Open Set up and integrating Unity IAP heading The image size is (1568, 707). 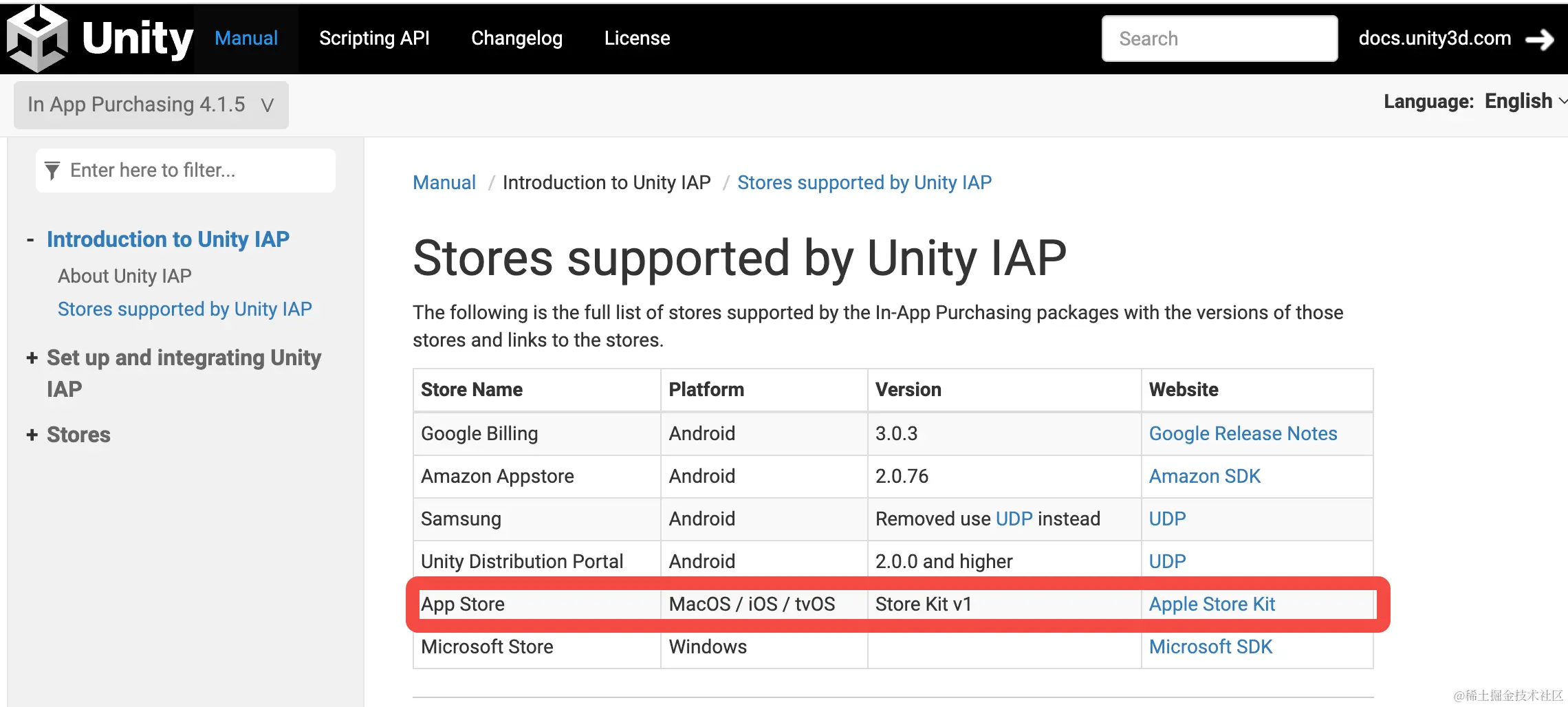tap(184, 373)
